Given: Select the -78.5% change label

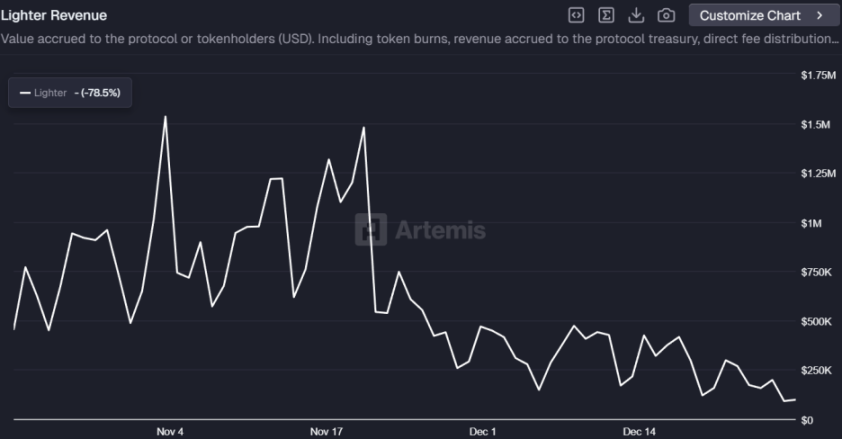Looking at the screenshot, I should [x=100, y=92].
